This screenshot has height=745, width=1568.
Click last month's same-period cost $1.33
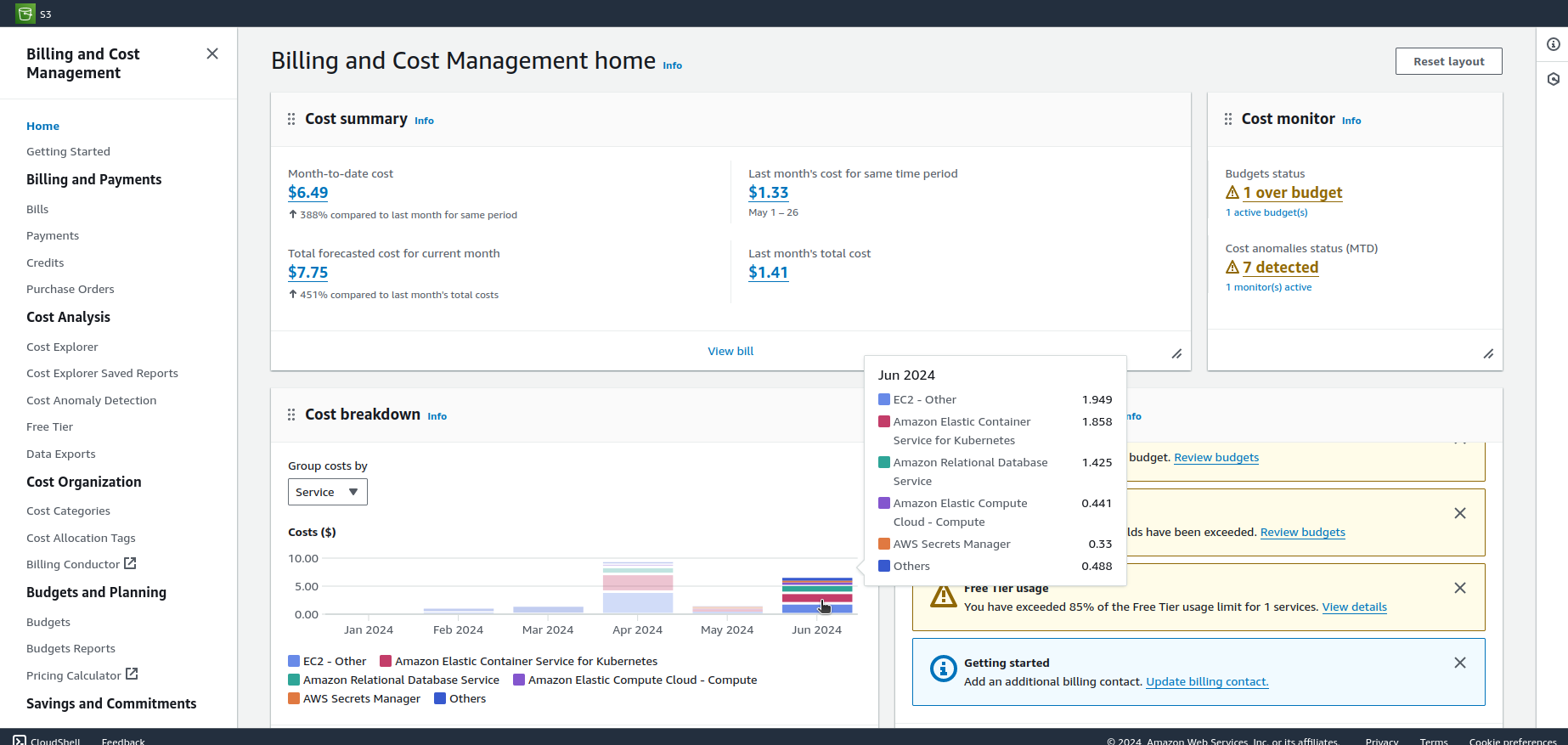[768, 193]
